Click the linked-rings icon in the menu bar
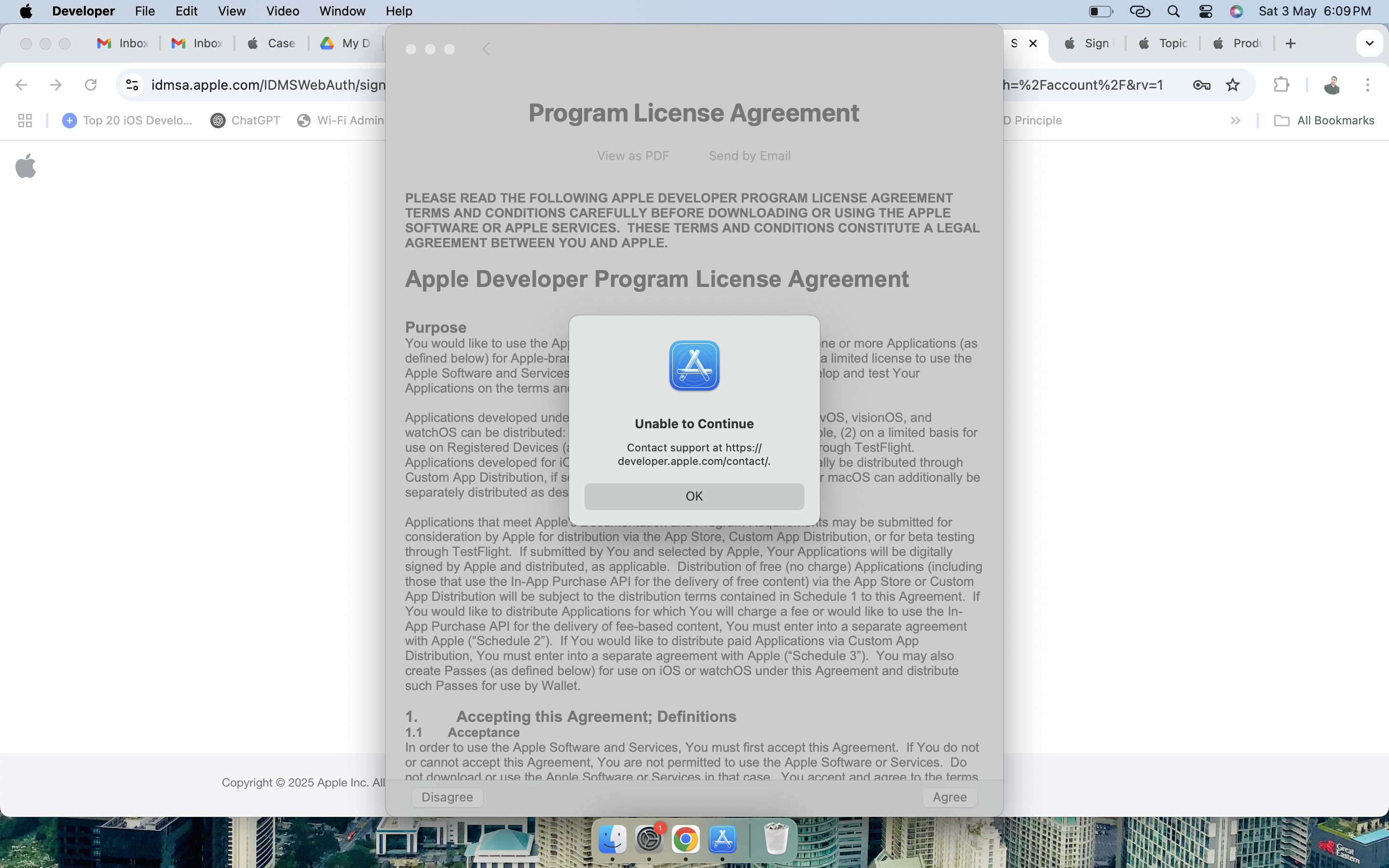This screenshot has height=868, width=1389. coord(1139,11)
